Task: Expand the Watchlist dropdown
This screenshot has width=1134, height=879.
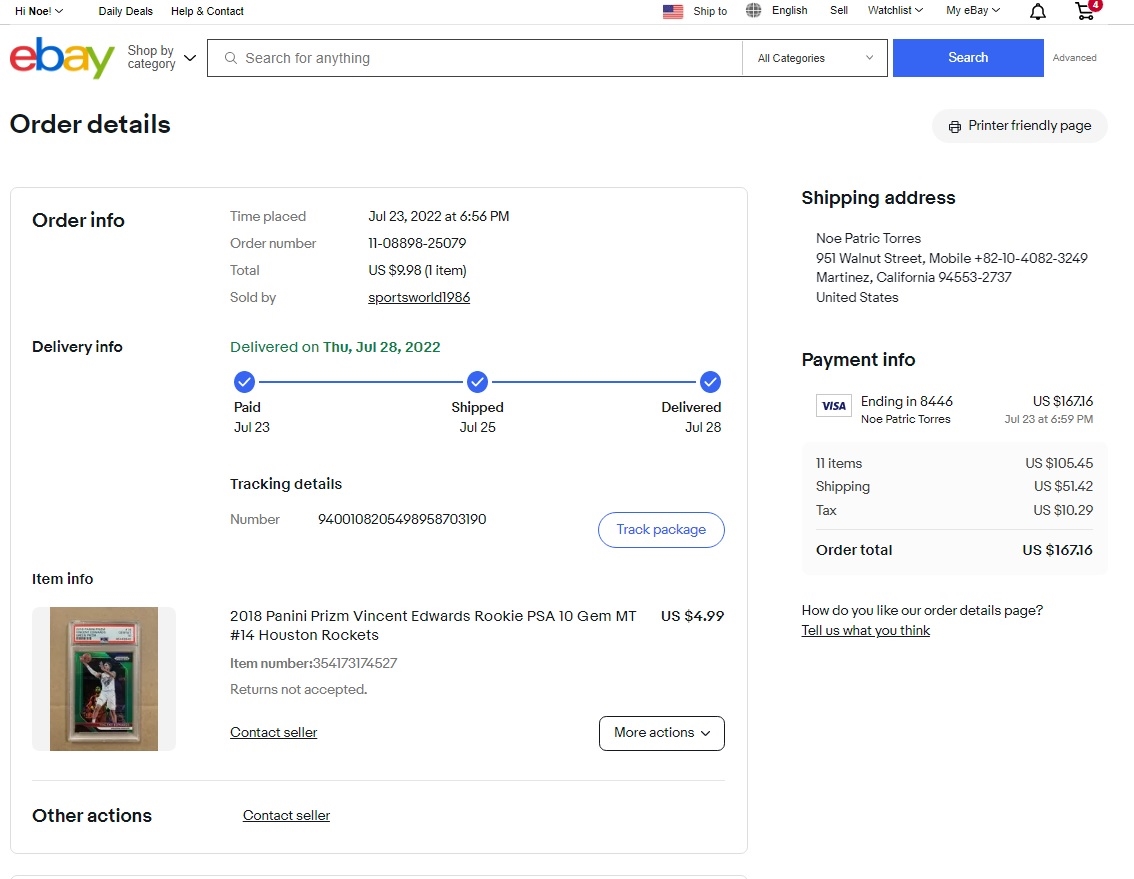Action: 895,10
